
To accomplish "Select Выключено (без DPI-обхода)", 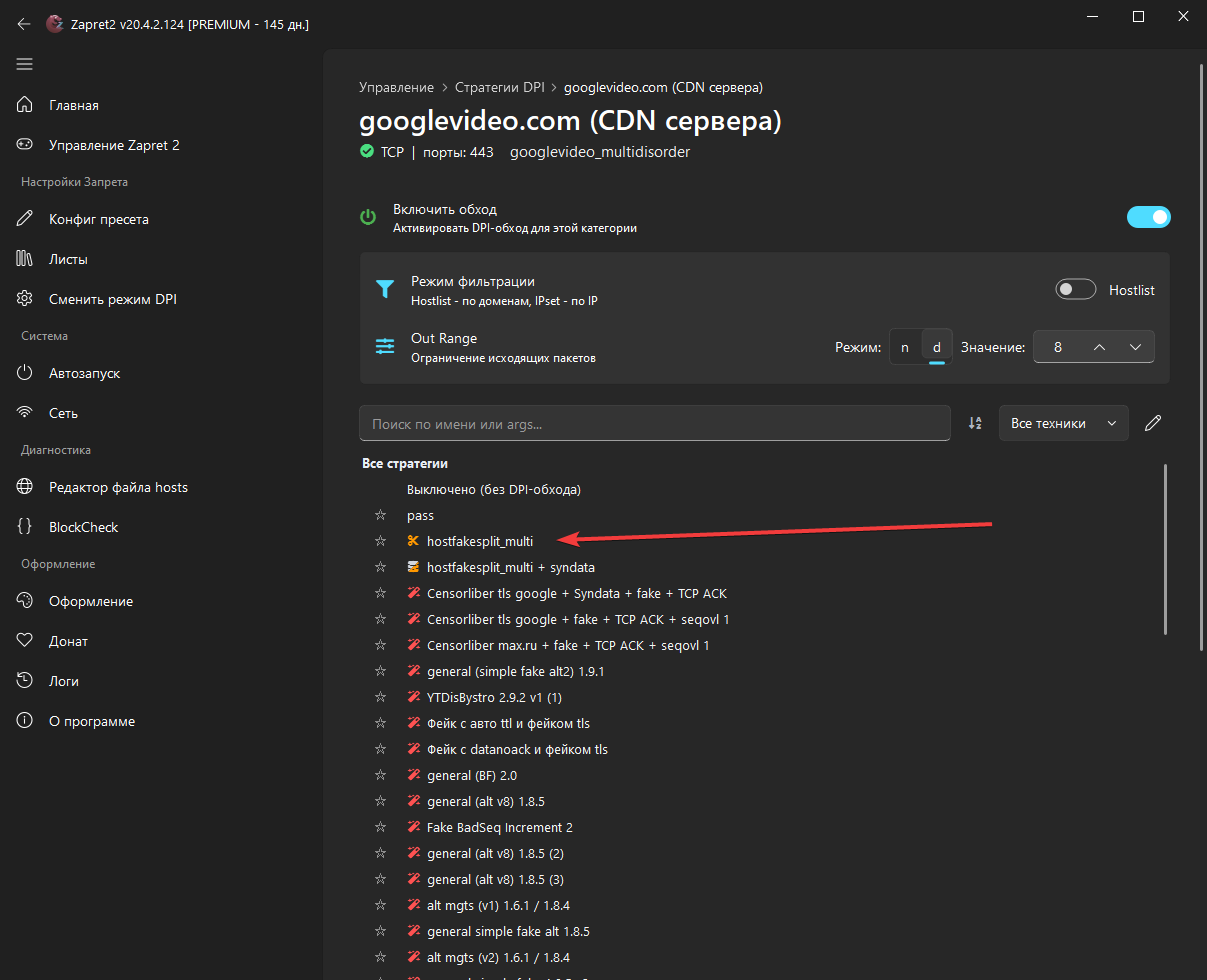I will [x=494, y=490].
